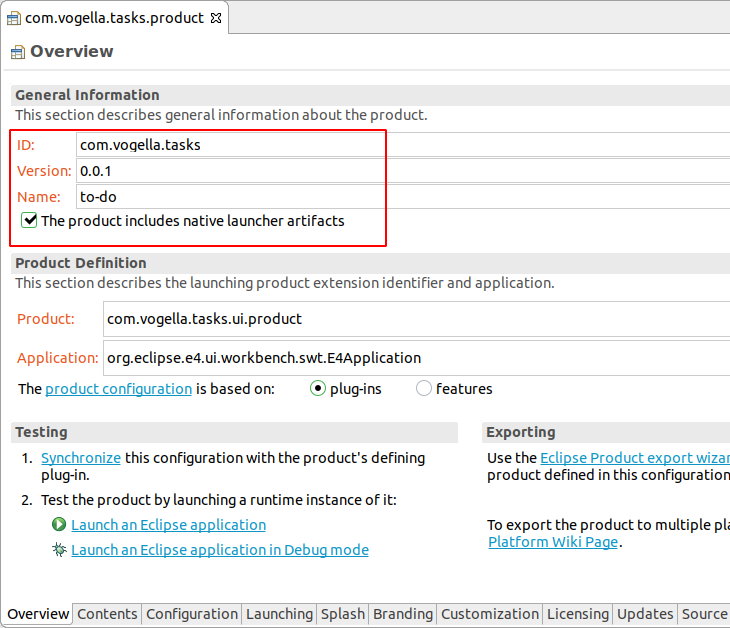Screen dimensions: 730x628
Task: Click the Name field containing to-do
Action: pos(403,197)
